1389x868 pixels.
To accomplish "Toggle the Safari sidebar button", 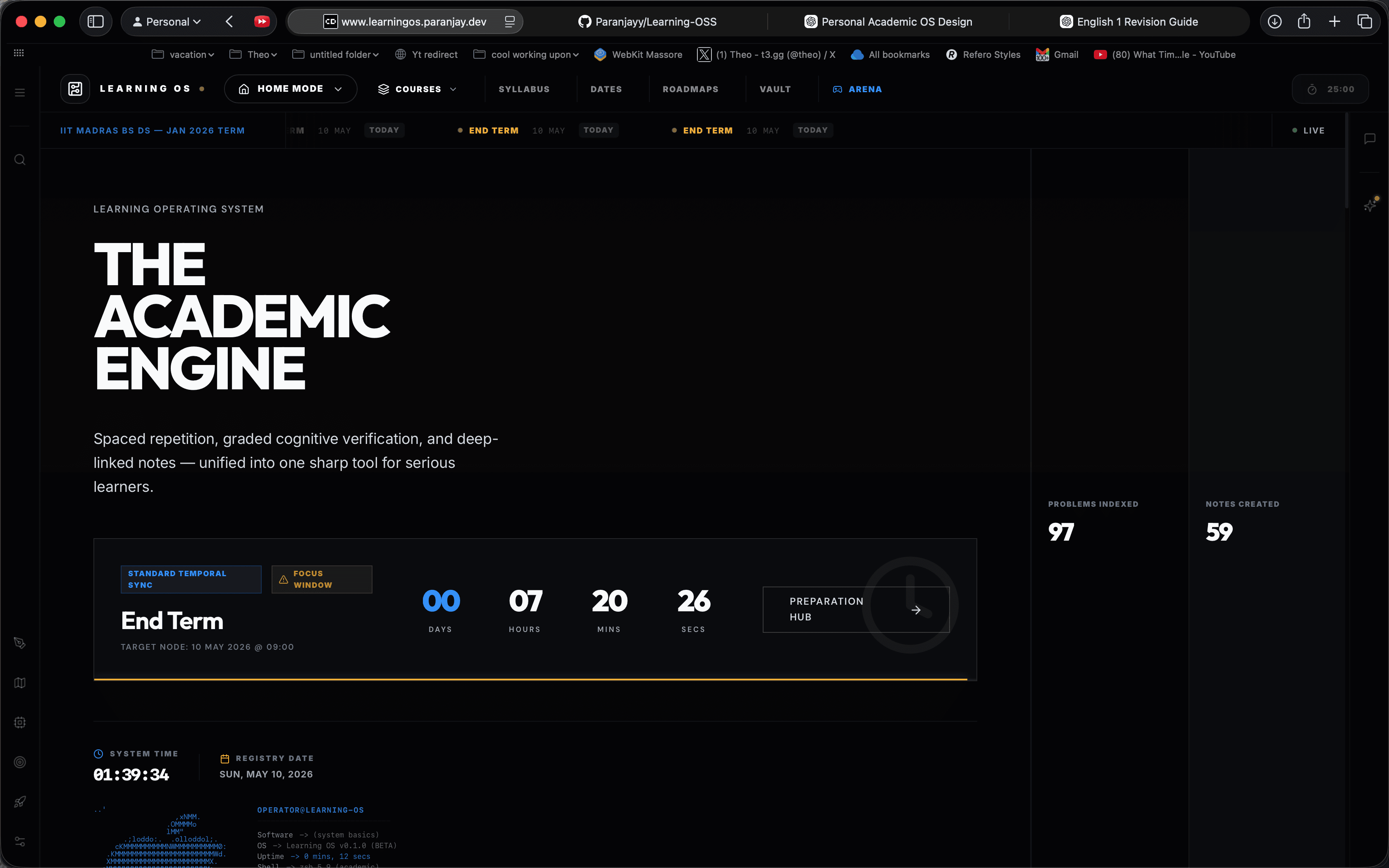I will point(95,22).
